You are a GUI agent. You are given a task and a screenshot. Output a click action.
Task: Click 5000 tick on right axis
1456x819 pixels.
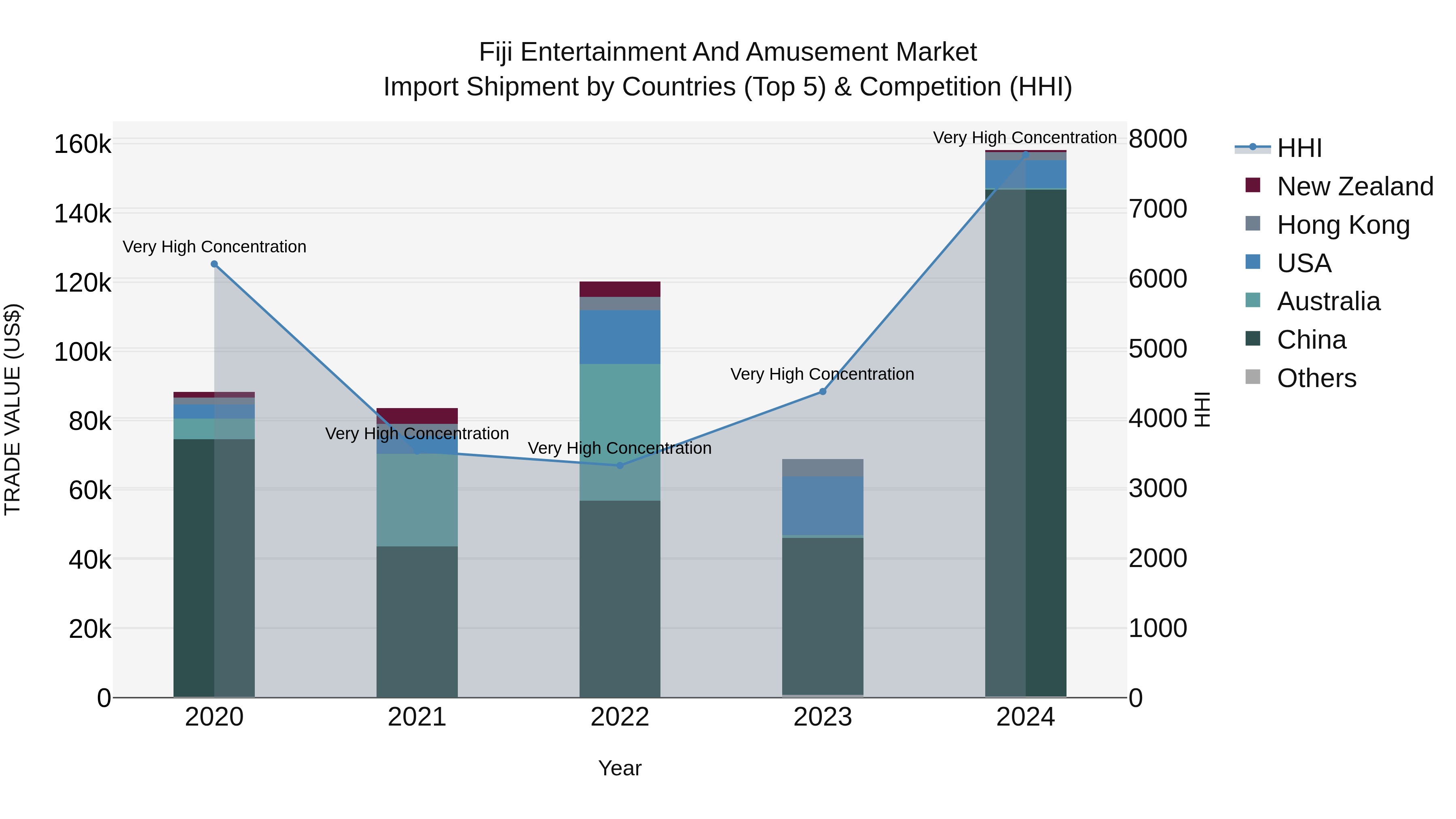(x=1158, y=349)
